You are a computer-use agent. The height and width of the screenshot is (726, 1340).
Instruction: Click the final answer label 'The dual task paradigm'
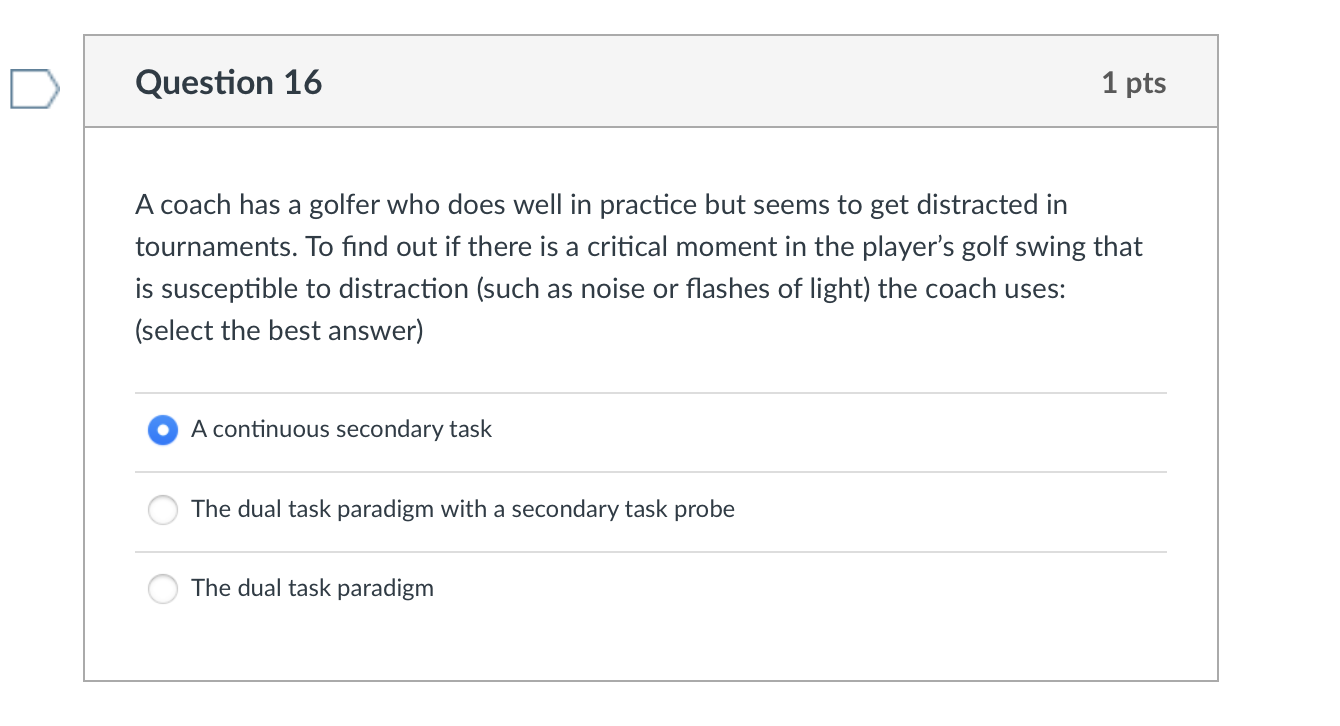coord(312,588)
